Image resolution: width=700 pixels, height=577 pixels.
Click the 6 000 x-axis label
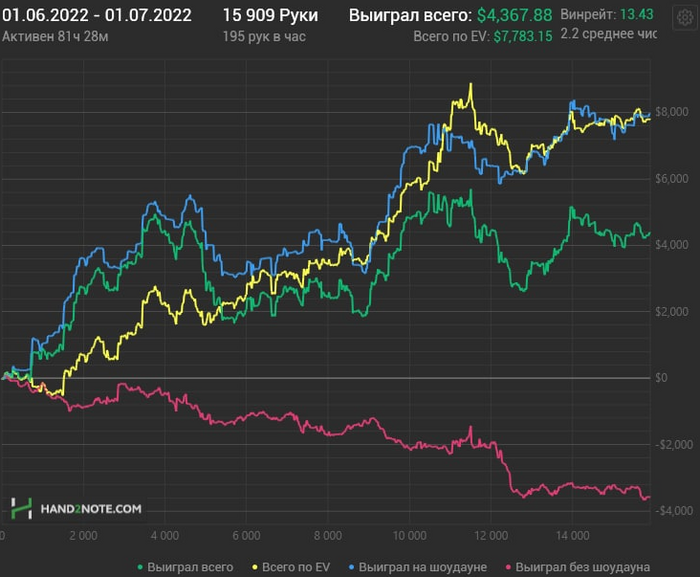click(x=246, y=535)
